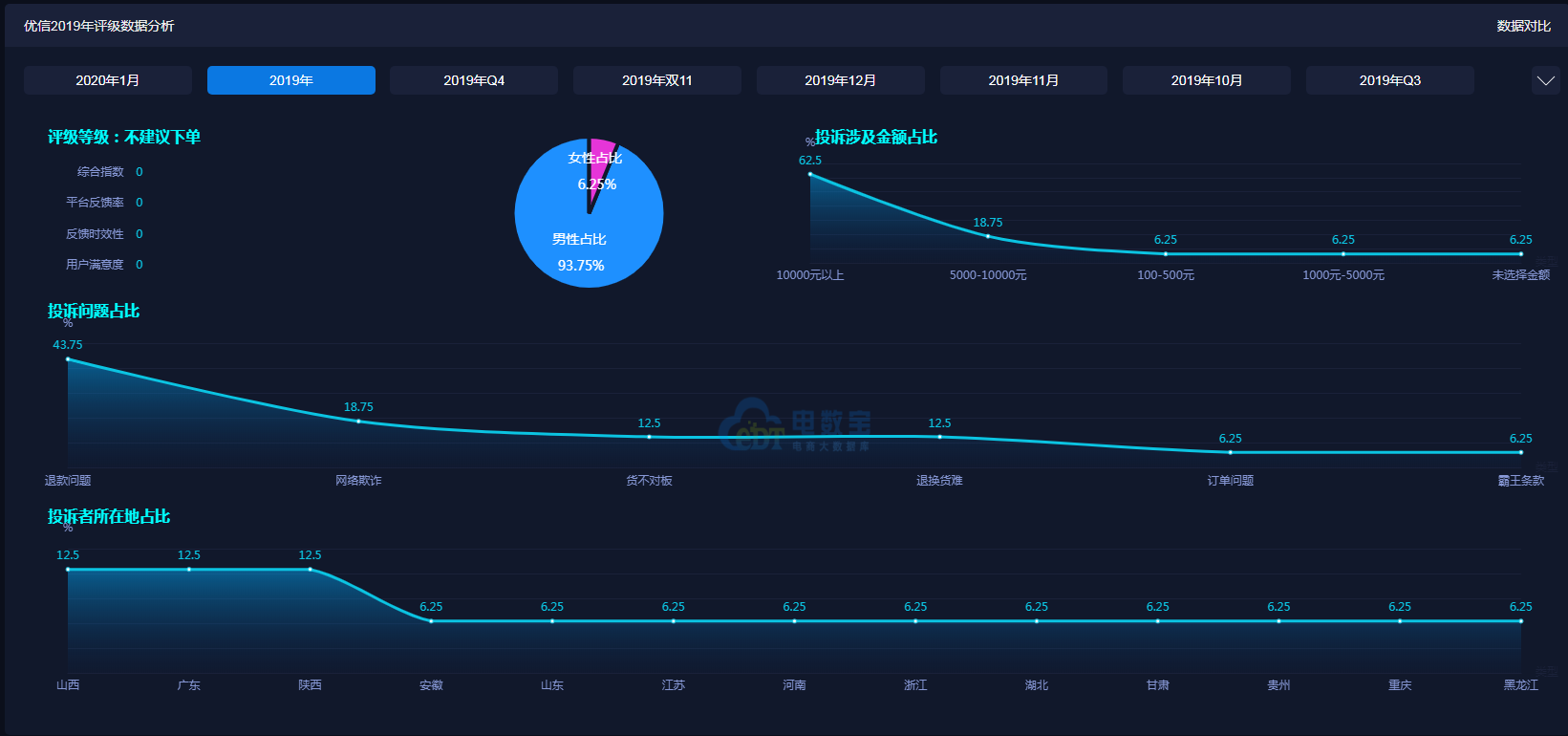Expand the period list chevron
This screenshot has width=1568, height=736.
point(1546,80)
